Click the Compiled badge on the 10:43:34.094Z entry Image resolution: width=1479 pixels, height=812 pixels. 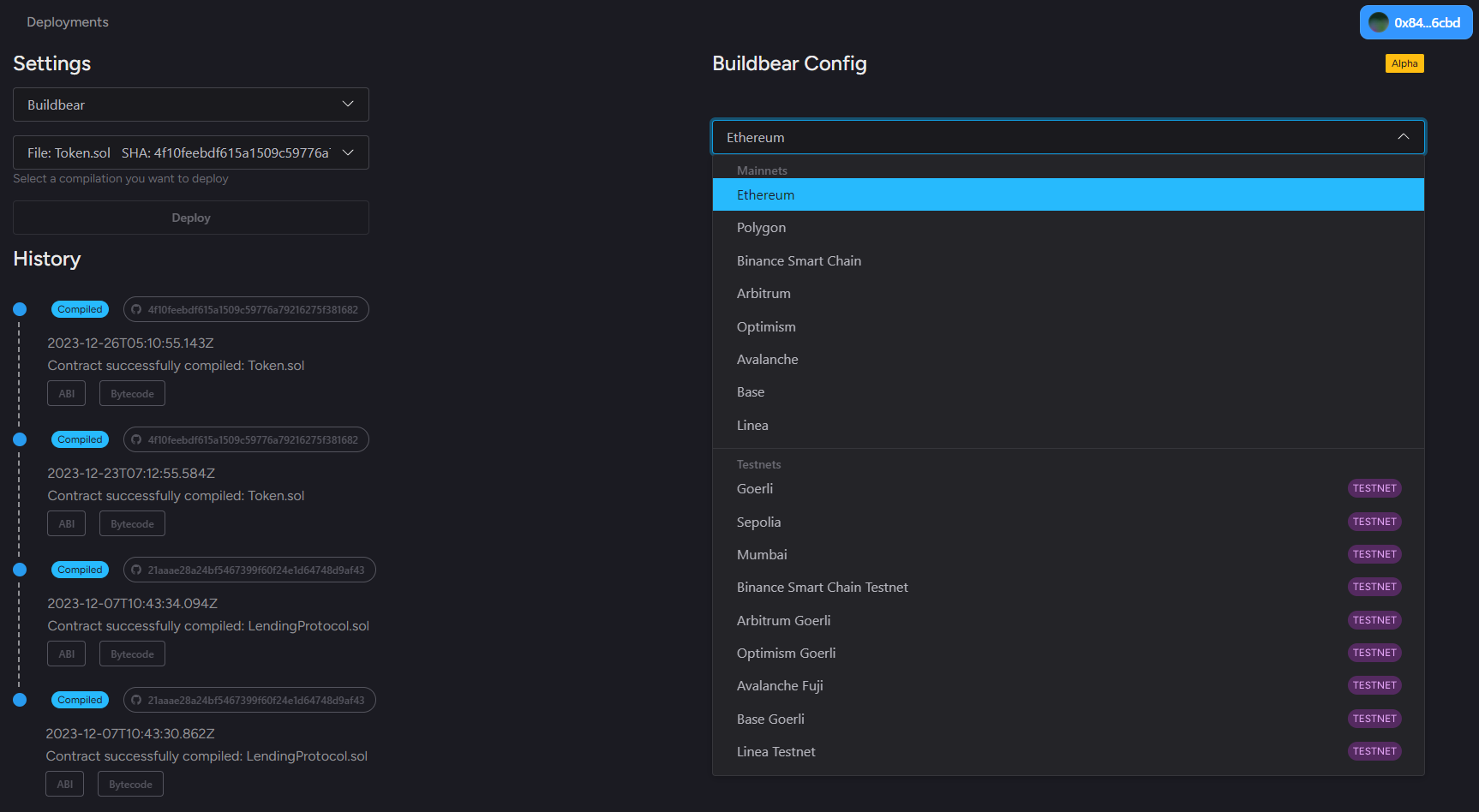tap(80, 570)
